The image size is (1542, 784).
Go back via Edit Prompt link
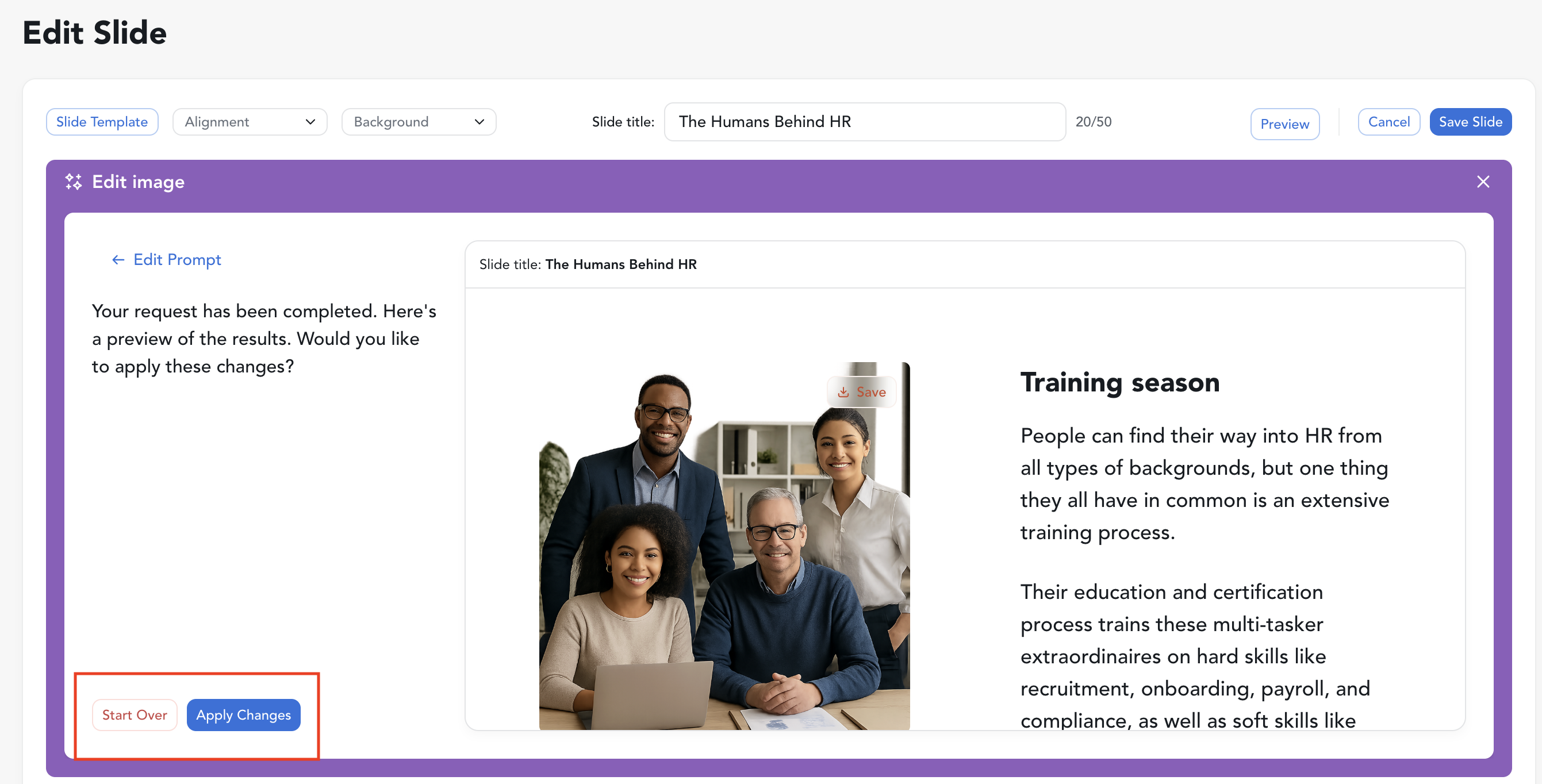coord(177,260)
